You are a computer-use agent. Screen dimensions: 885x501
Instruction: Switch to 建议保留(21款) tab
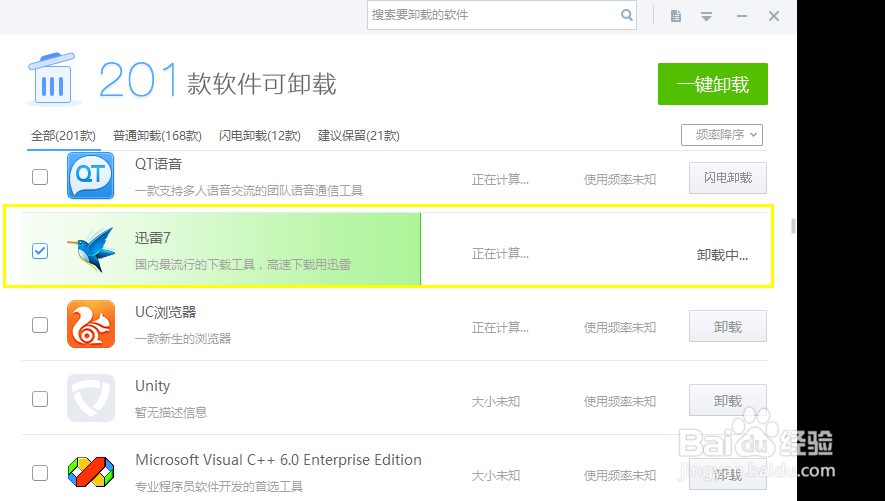[x=358, y=136]
